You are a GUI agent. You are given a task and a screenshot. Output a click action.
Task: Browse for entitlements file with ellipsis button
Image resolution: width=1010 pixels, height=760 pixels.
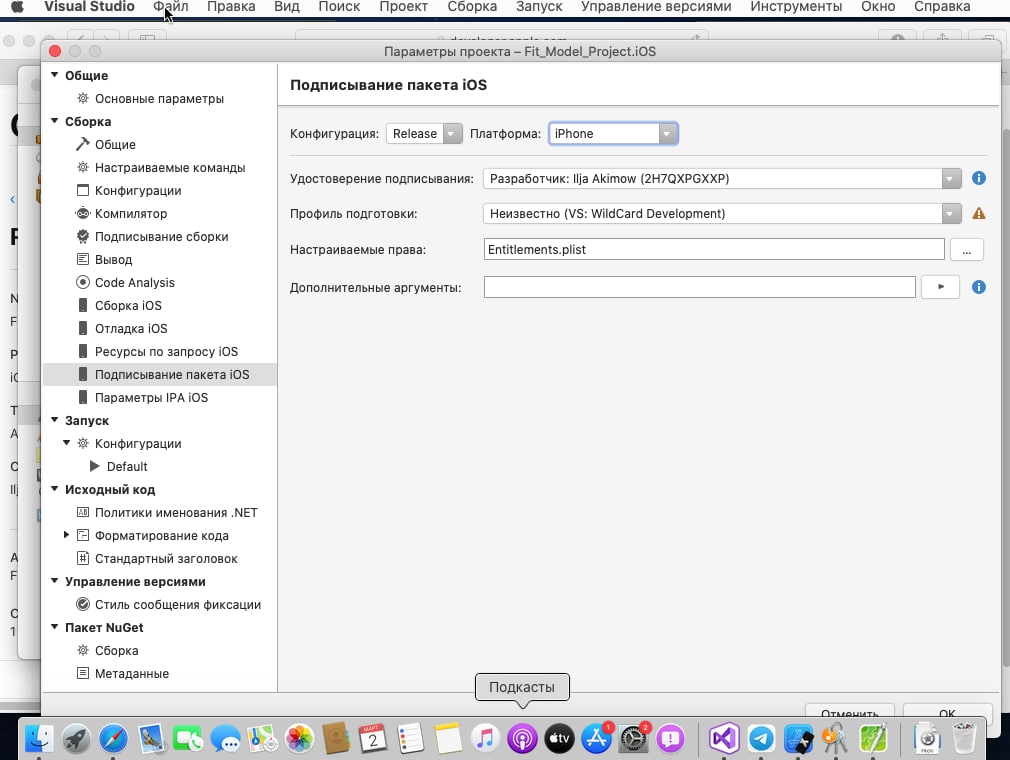[966, 250]
